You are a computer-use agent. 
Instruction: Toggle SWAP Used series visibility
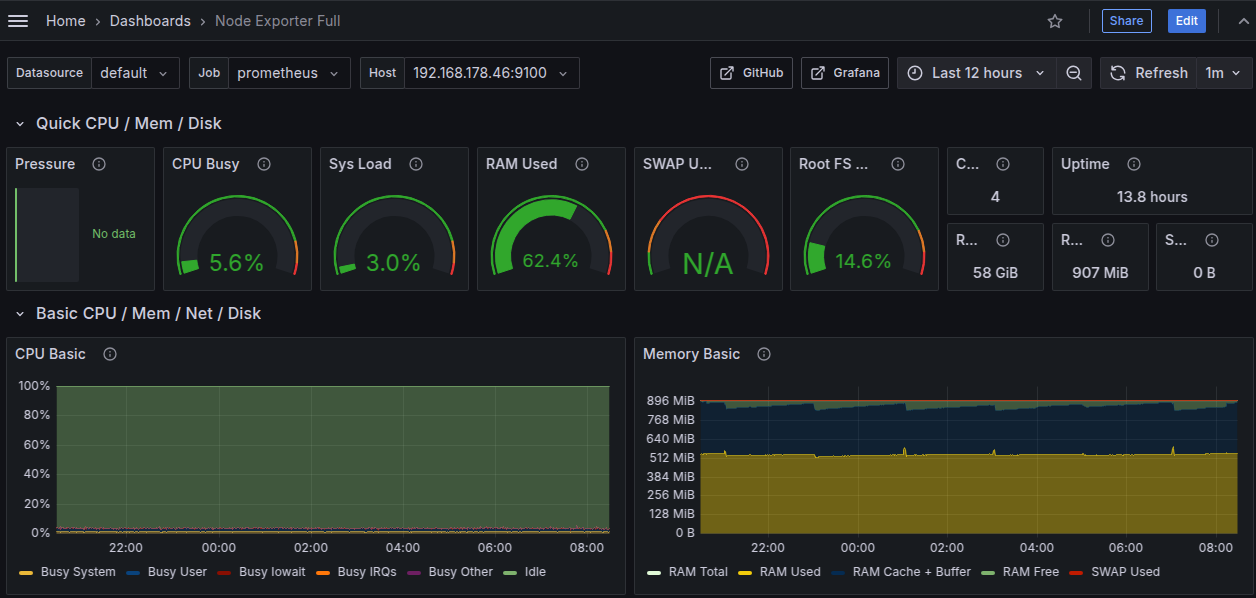[x=1124, y=572]
